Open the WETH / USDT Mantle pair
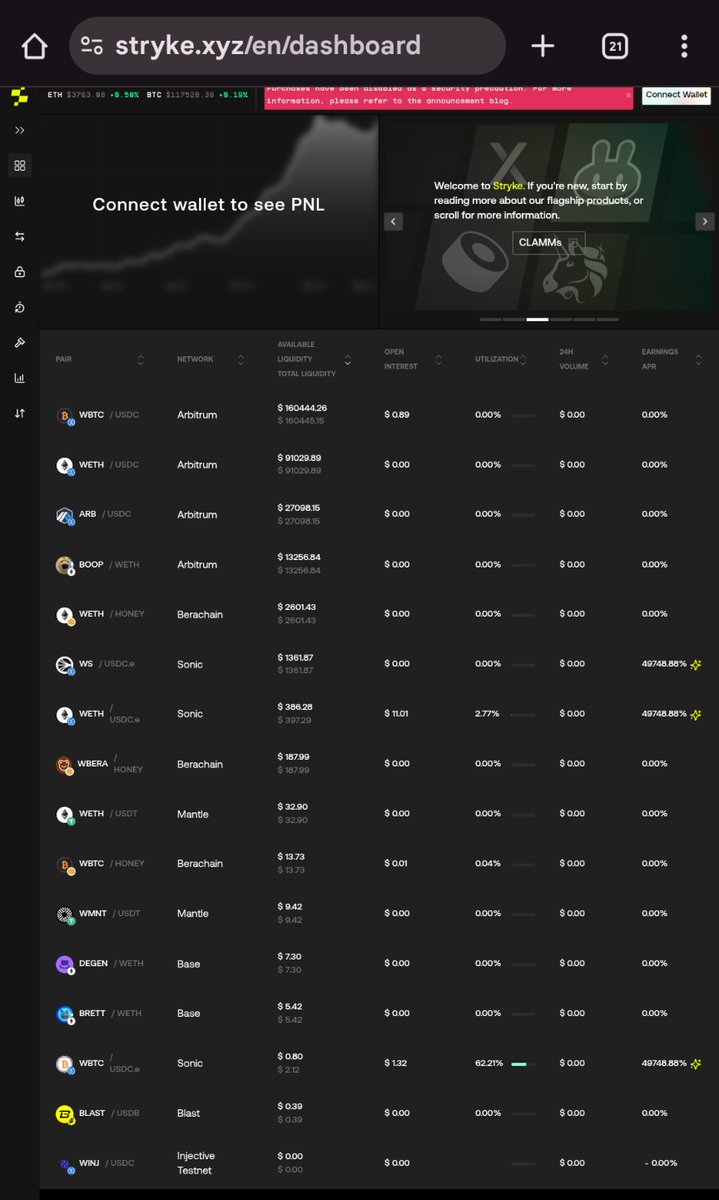Image resolution: width=719 pixels, height=1200 pixels. pos(379,814)
